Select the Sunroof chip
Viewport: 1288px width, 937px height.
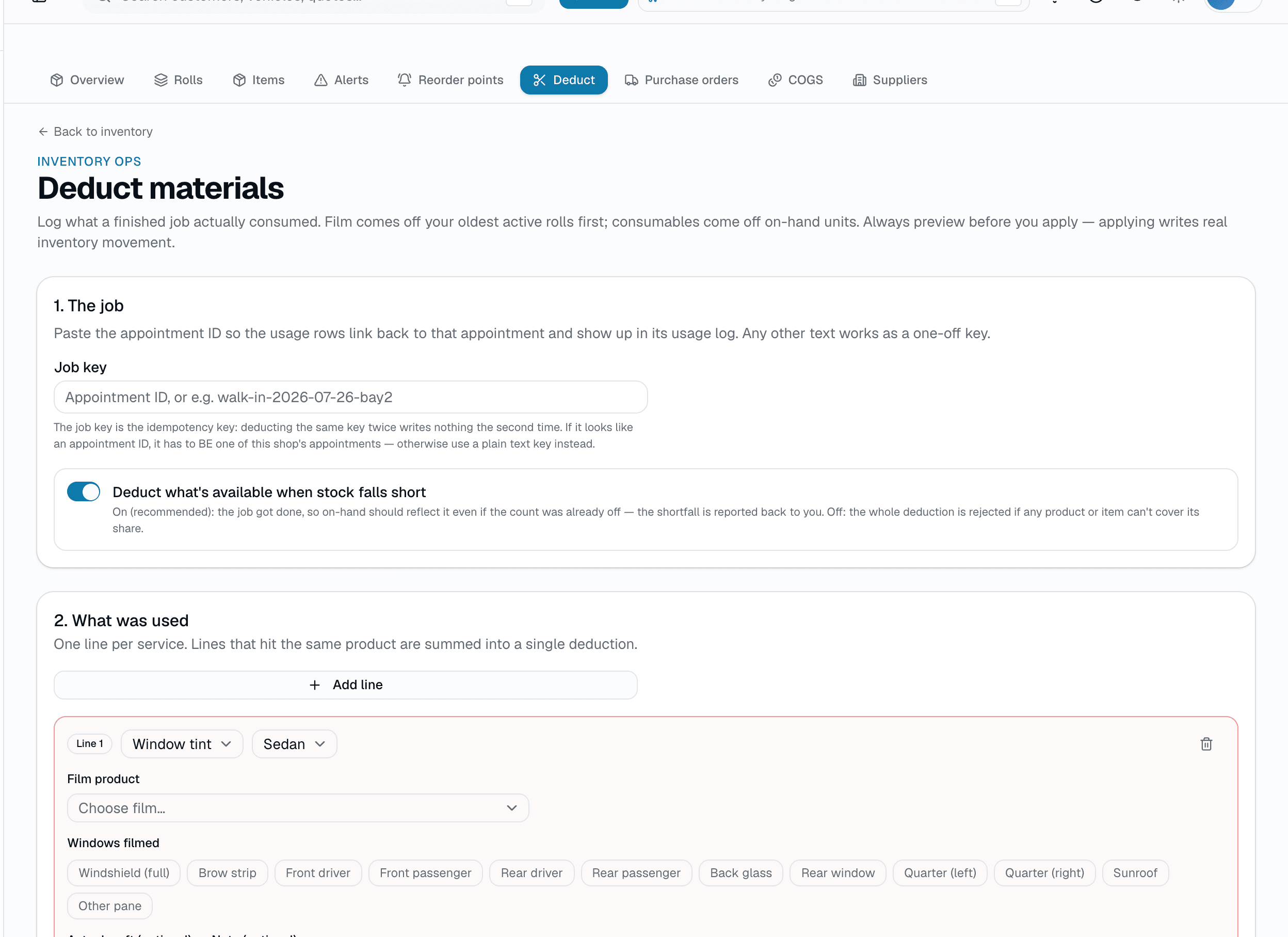(x=1135, y=873)
